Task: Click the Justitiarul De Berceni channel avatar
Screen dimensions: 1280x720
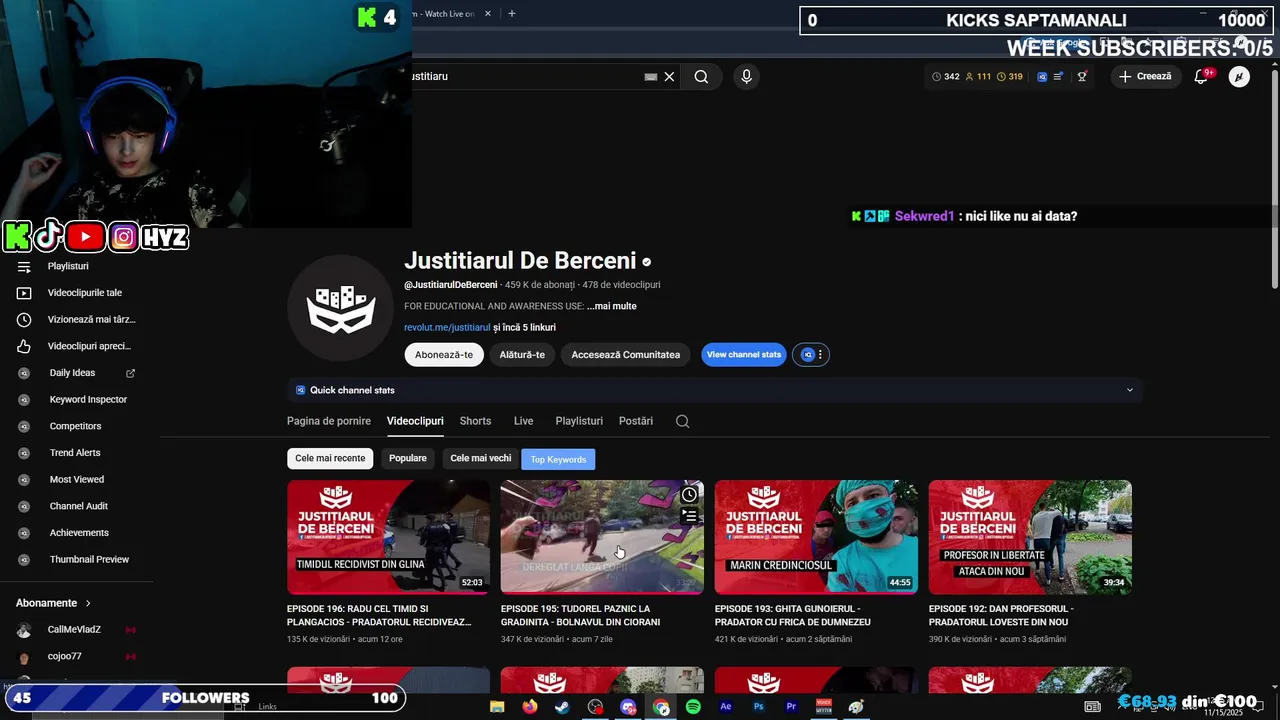Action: pyautogui.click(x=341, y=308)
